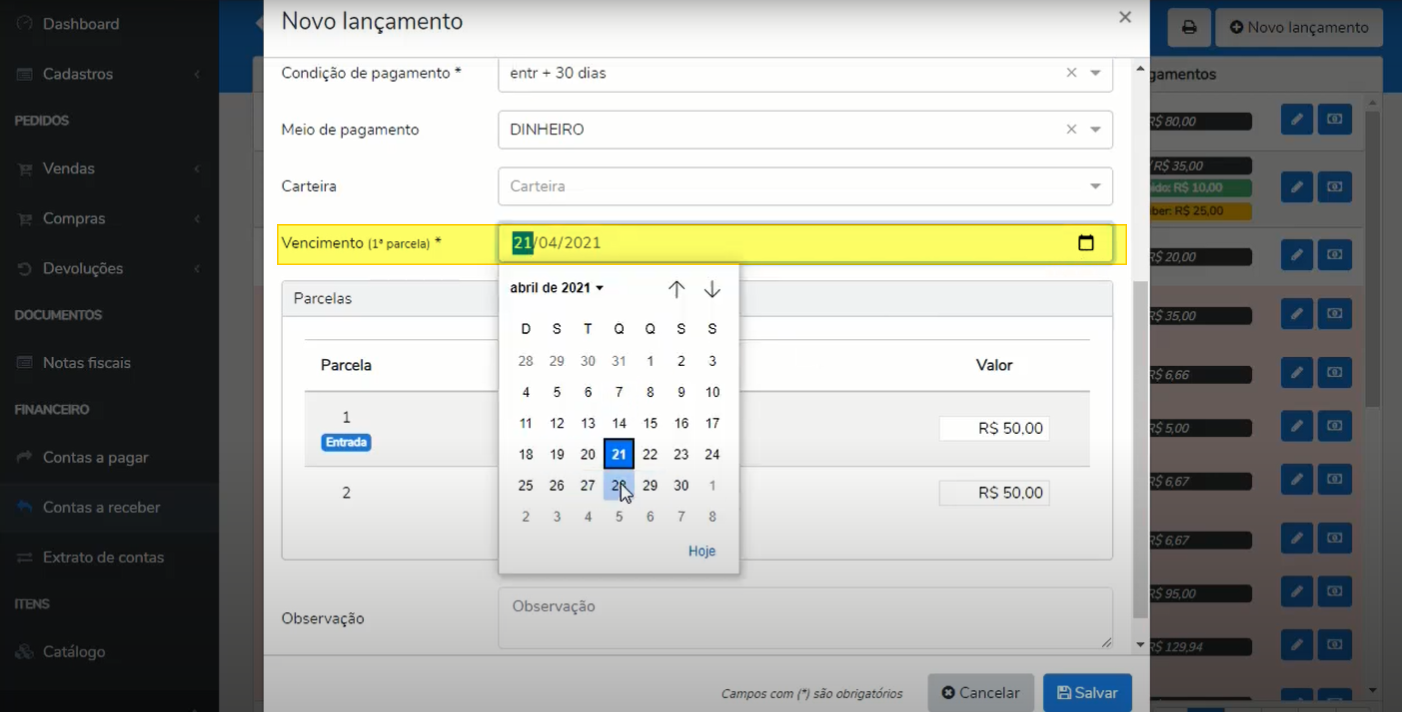Click the Entrada badge on parcela 1
Screen dimensions: 1402x712
click(346, 442)
